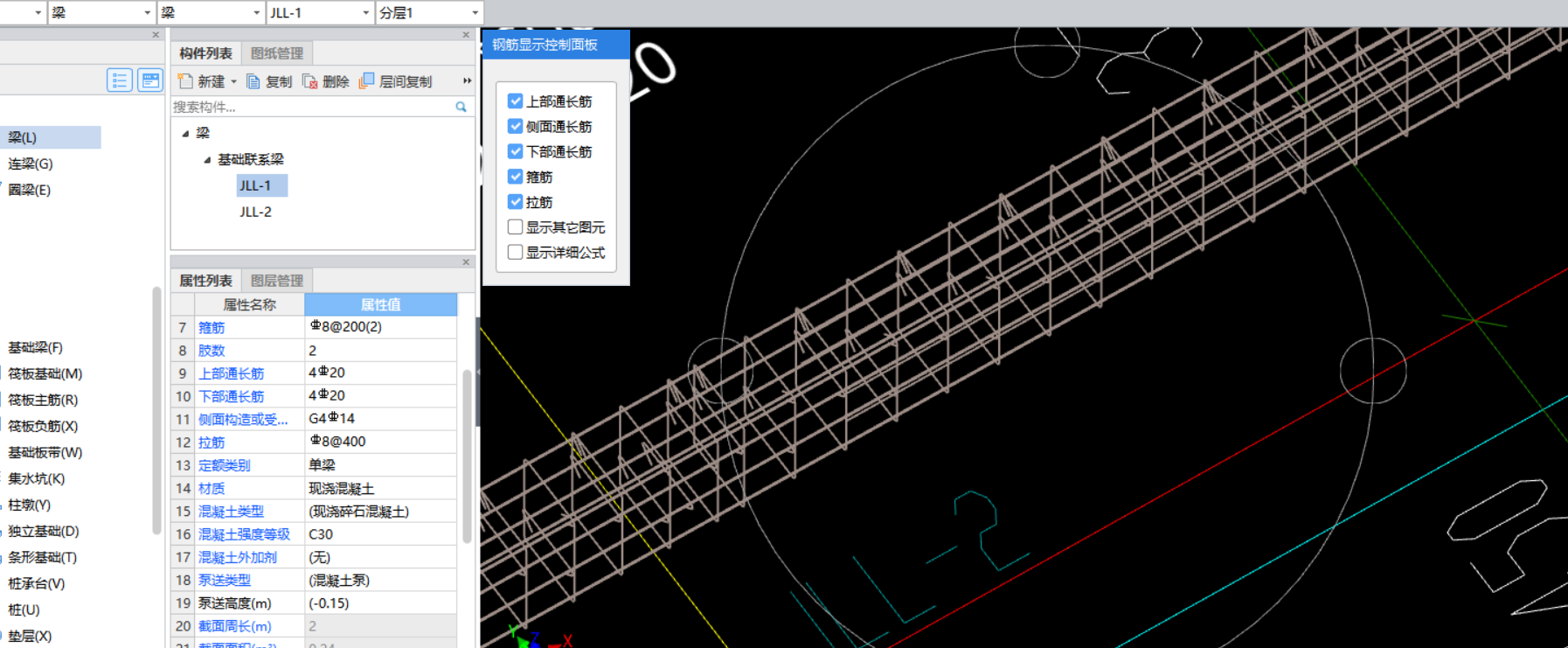1568x648 pixels.
Task: Switch to the 属性列表 tab
Action: [206, 281]
